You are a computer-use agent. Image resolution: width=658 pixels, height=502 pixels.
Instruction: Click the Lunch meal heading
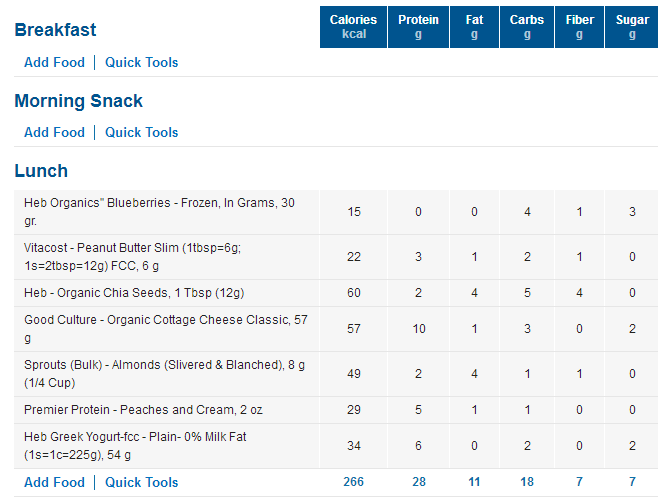(x=41, y=171)
